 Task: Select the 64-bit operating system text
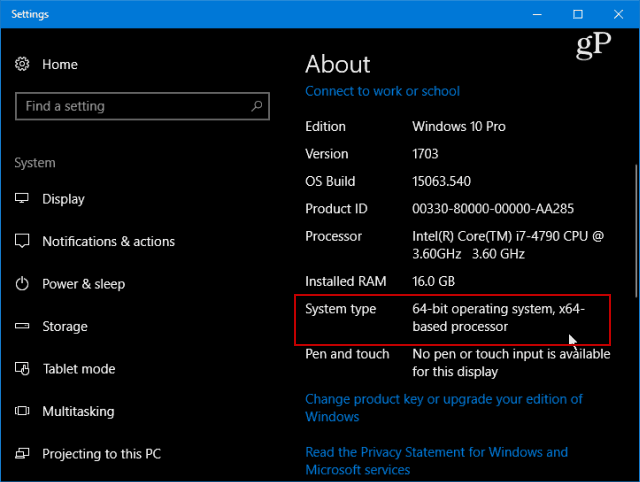coord(498,318)
